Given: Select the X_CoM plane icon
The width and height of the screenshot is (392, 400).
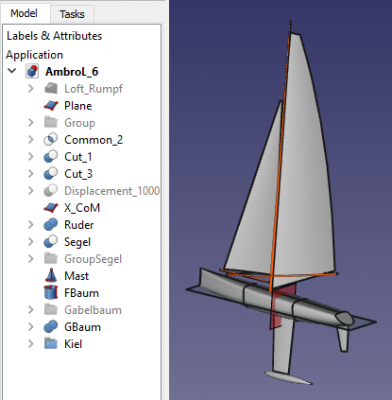Looking at the screenshot, I should pos(51,208).
